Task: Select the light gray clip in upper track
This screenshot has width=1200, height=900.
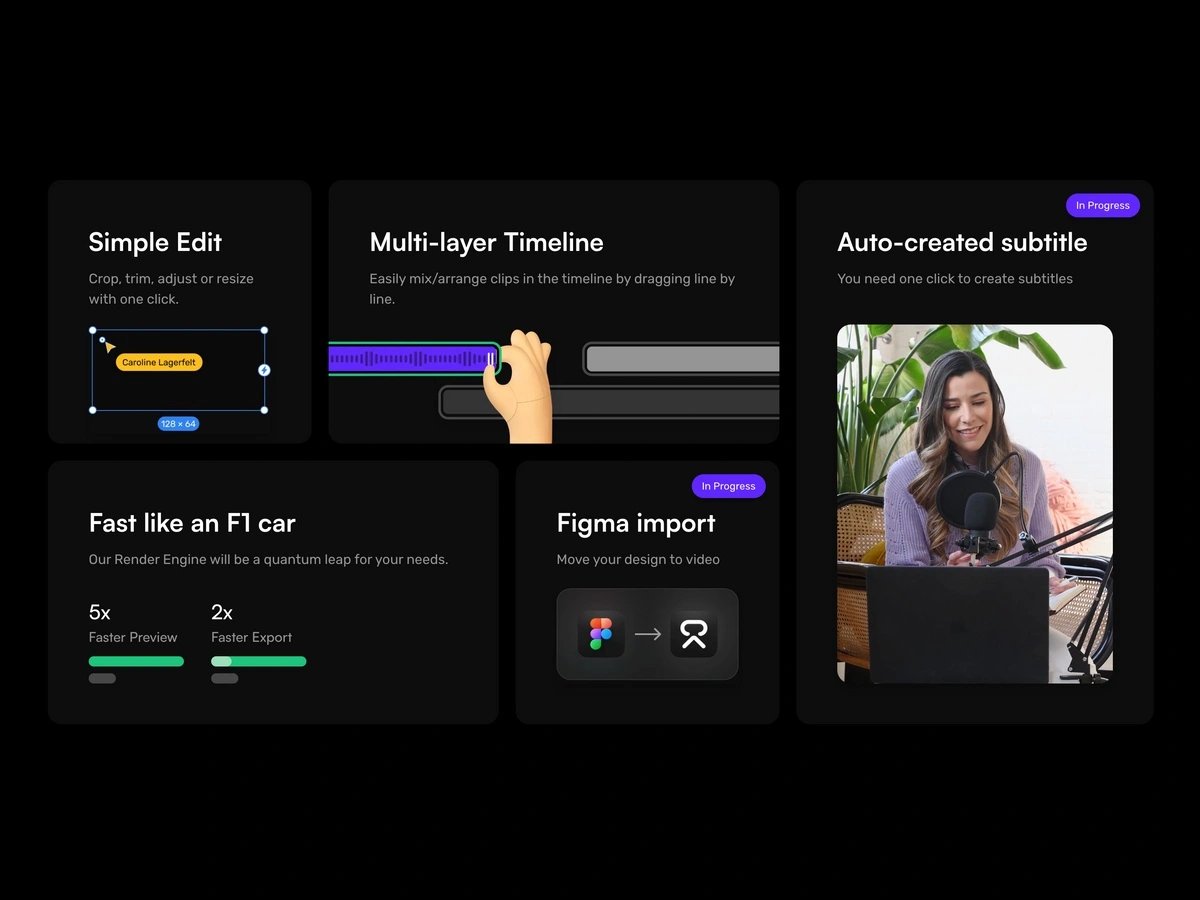Action: click(x=682, y=359)
